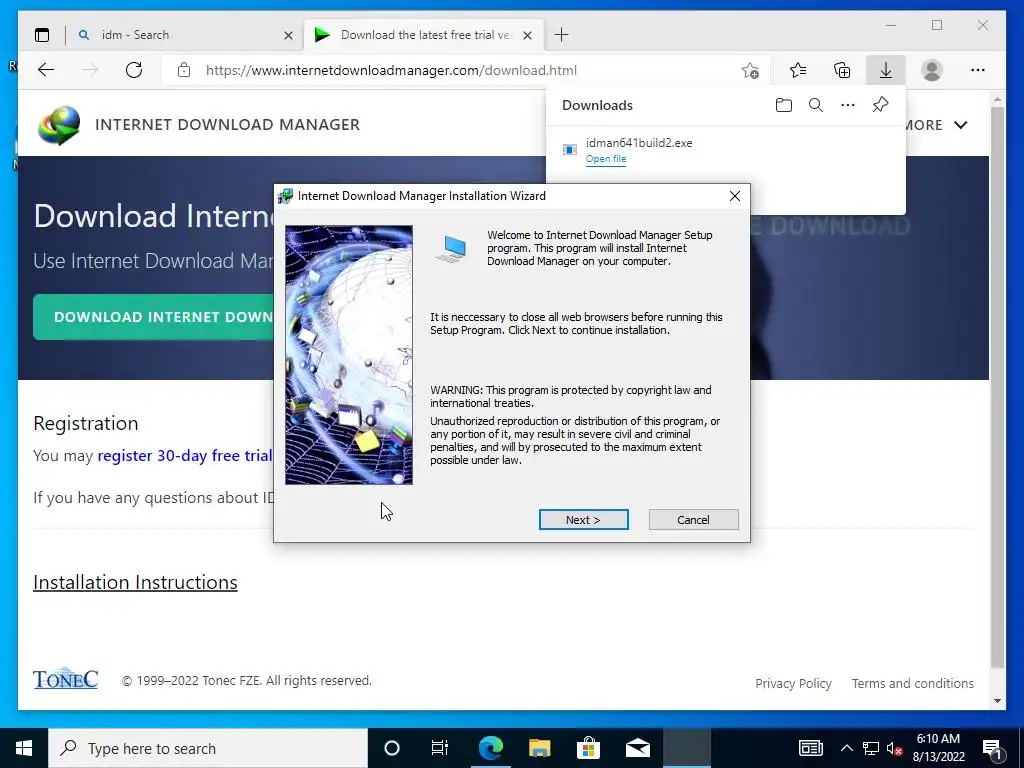Click the Downloads toolbar button
This screenshot has width=1024, height=768.
[x=886, y=70]
